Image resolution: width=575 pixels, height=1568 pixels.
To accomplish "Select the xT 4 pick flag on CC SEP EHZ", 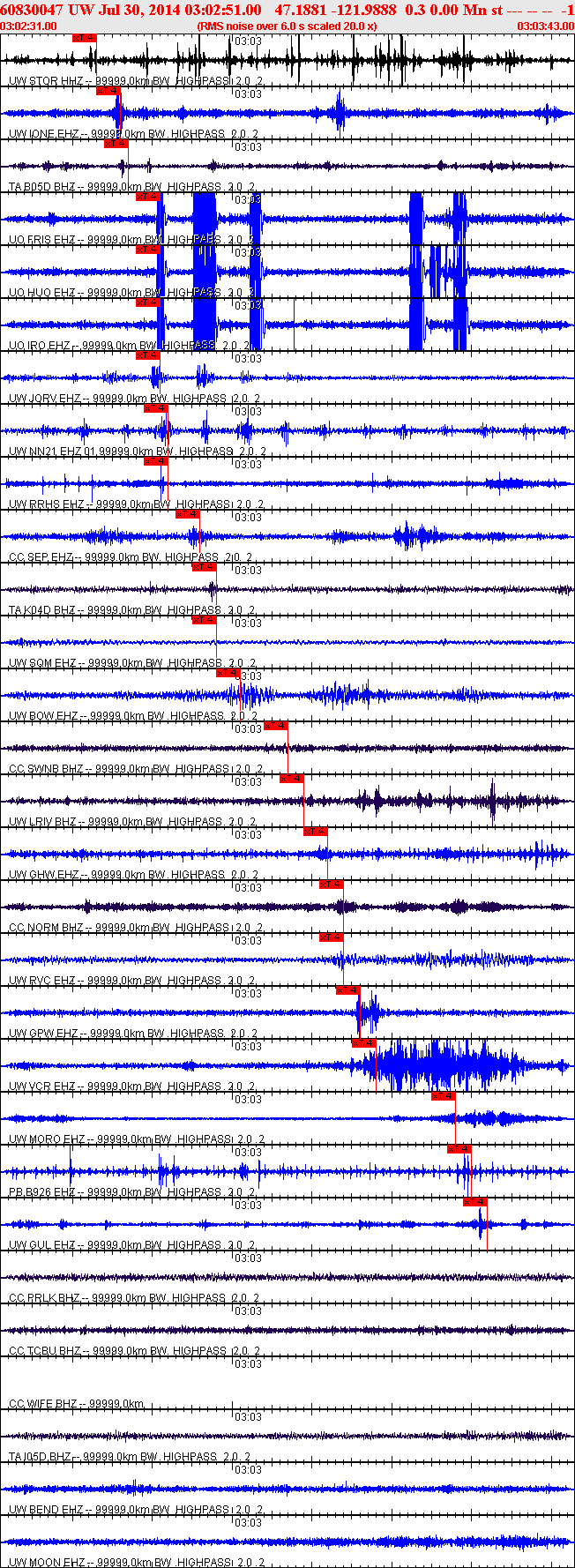I will coord(188,514).
